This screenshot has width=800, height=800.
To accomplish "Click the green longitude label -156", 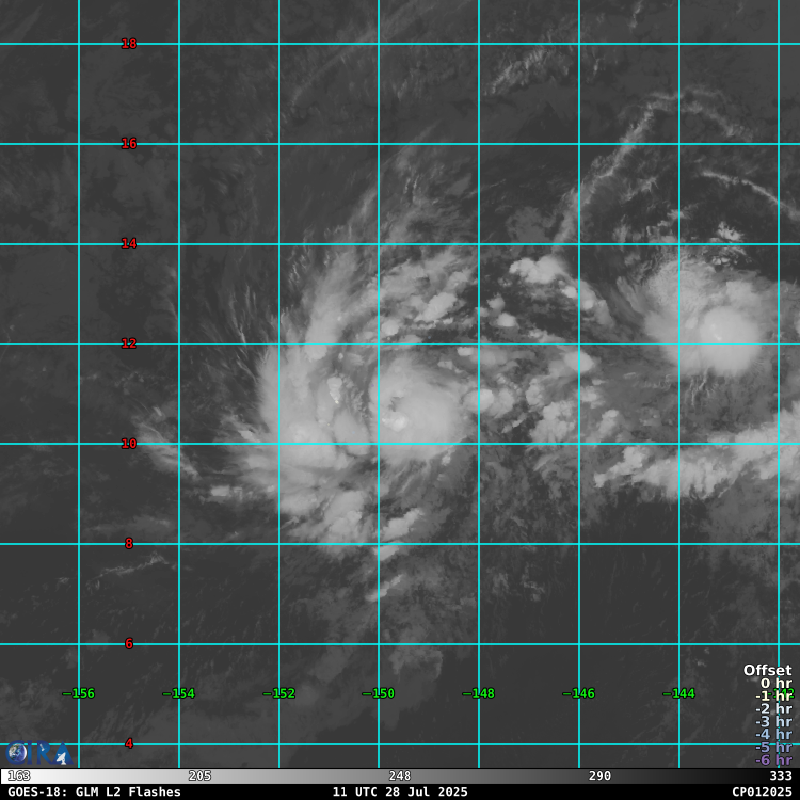I will pos(79,694).
